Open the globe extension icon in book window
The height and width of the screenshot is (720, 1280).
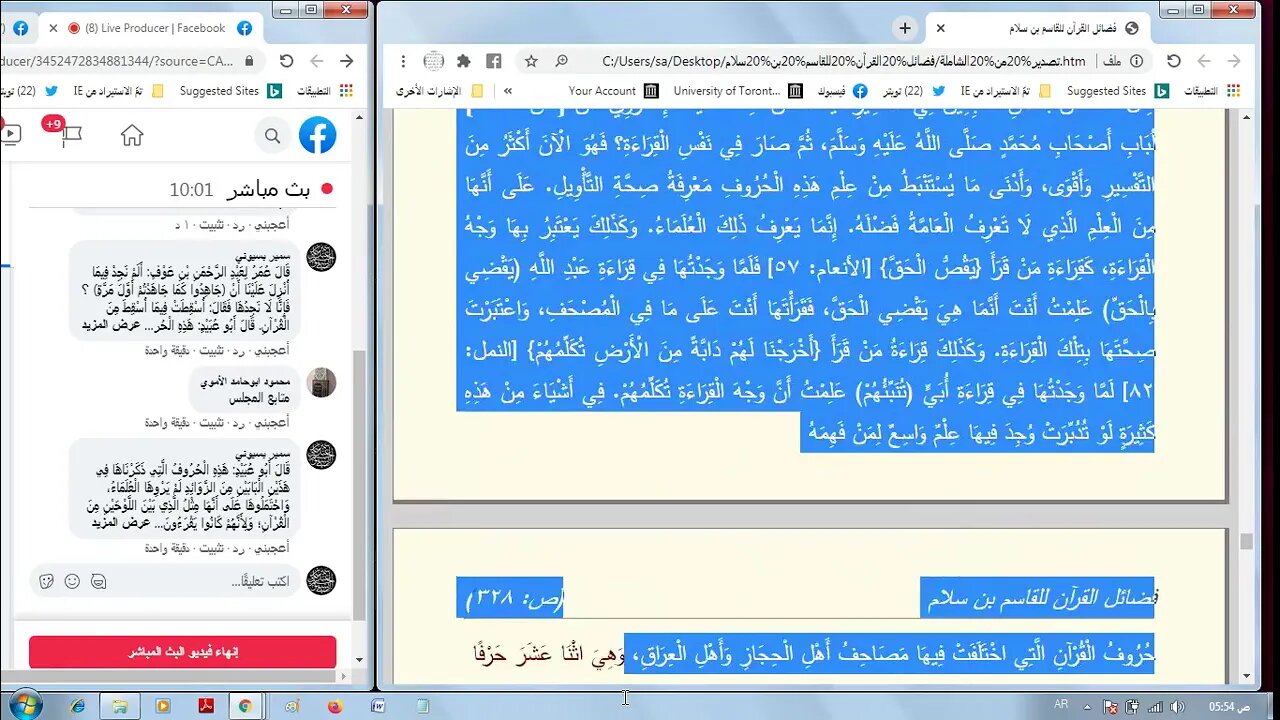click(x=433, y=61)
